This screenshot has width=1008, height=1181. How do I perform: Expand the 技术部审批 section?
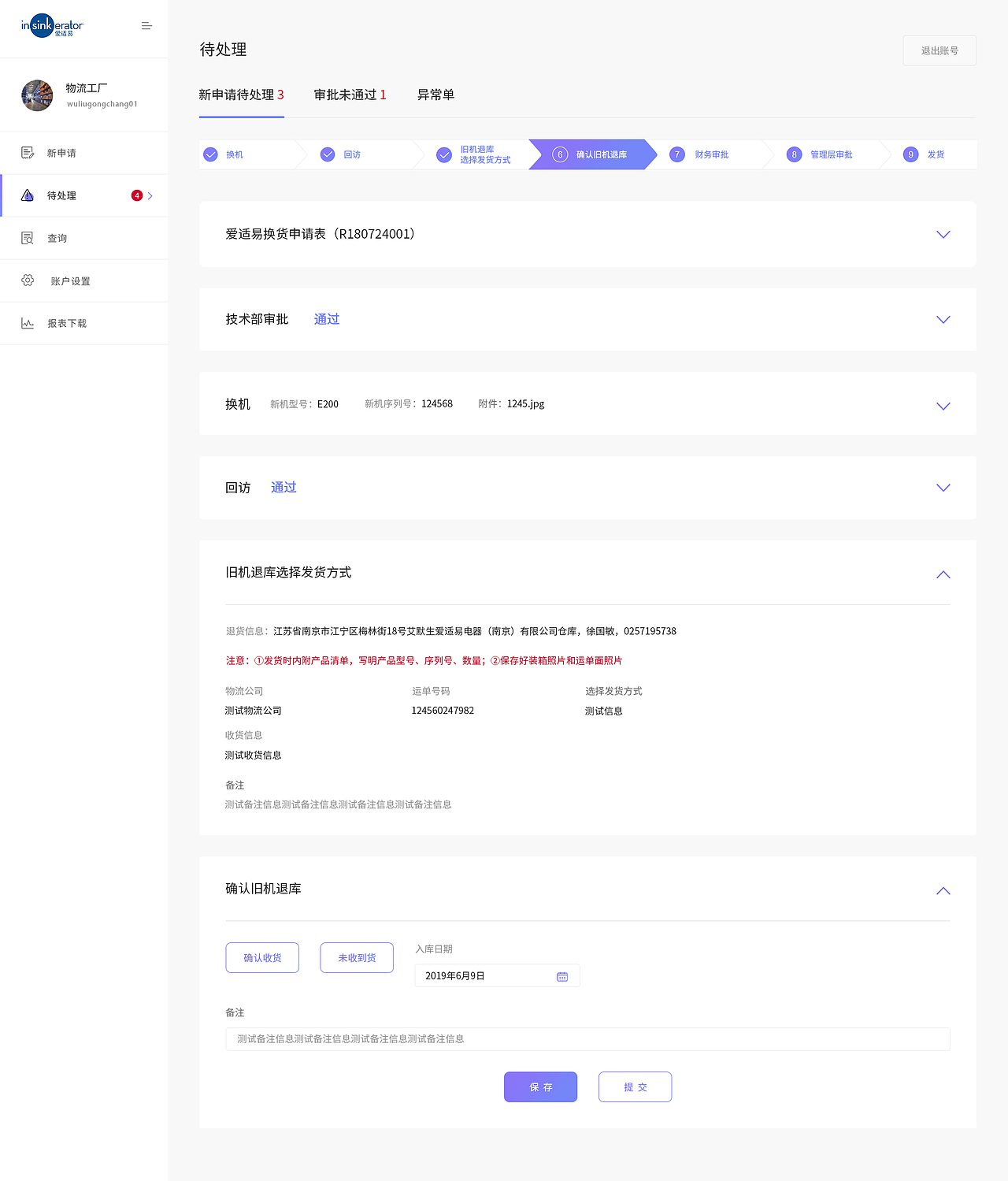coord(943,320)
